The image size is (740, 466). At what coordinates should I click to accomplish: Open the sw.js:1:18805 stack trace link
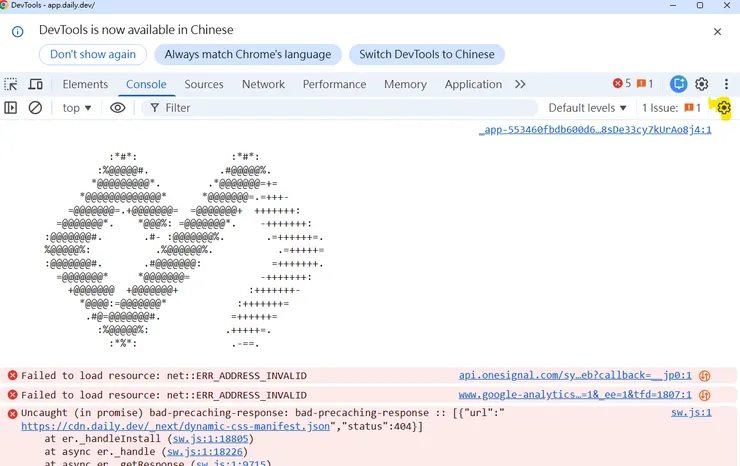210,439
